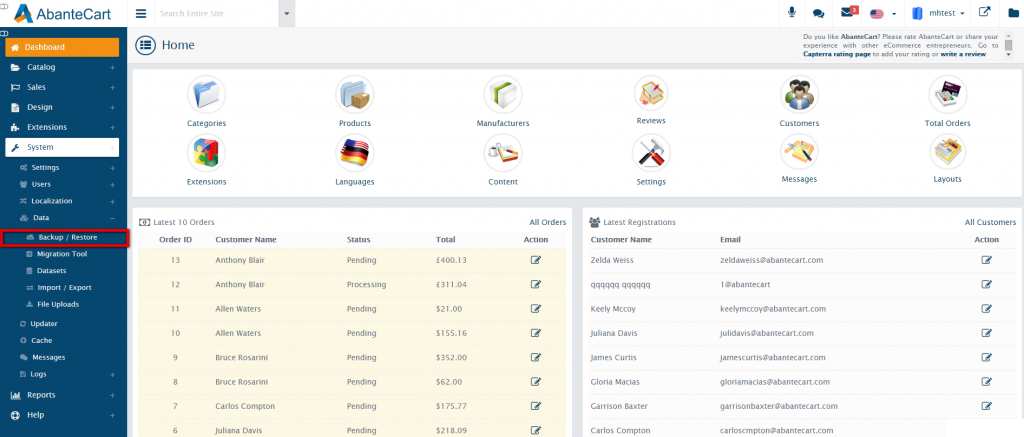Image resolution: width=1024 pixels, height=437 pixels.
Task: Open the language flag dropdown
Action: click(x=882, y=14)
